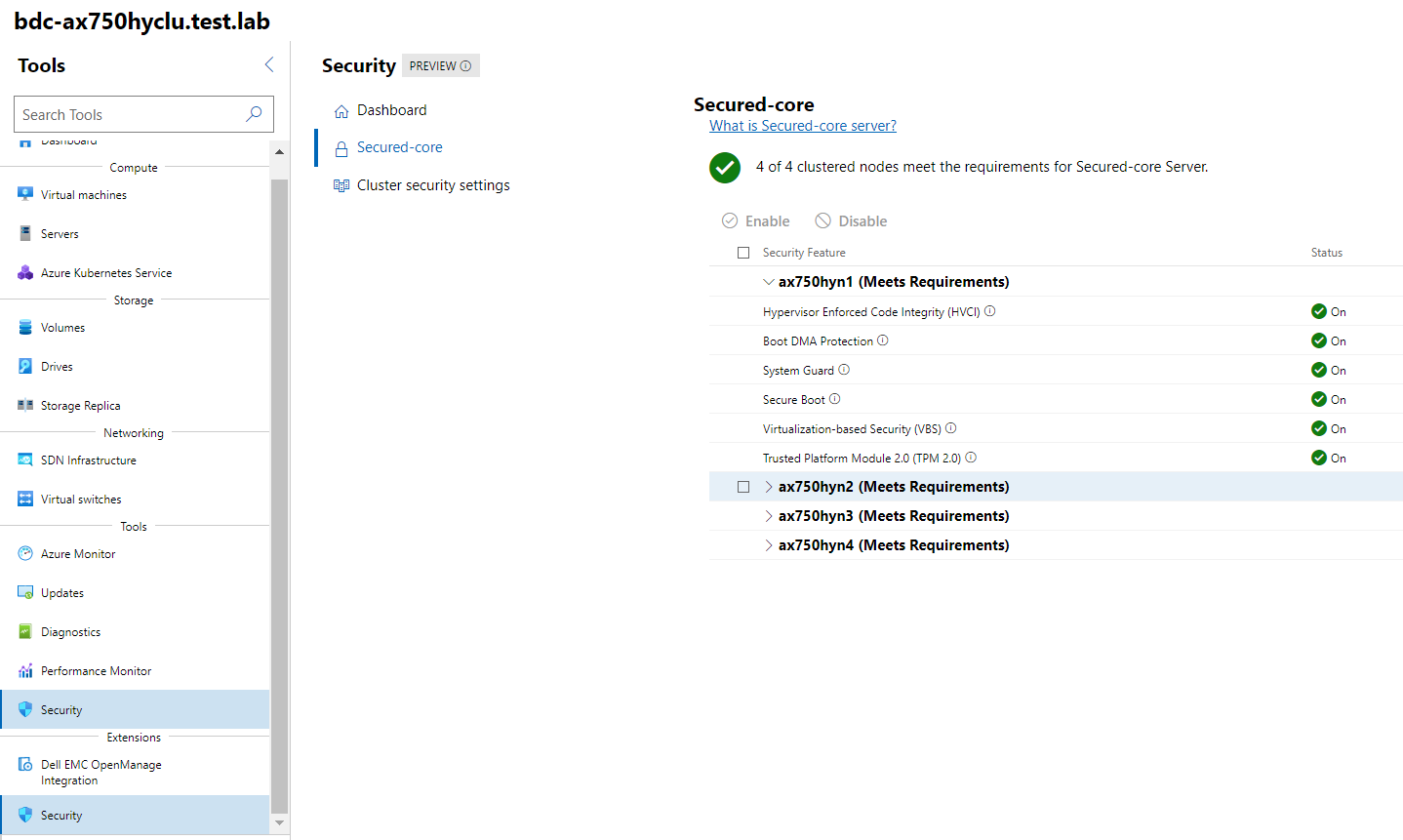Image resolution: width=1403 pixels, height=840 pixels.
Task: Click the info icon next to Secure Boot
Action: point(834,399)
